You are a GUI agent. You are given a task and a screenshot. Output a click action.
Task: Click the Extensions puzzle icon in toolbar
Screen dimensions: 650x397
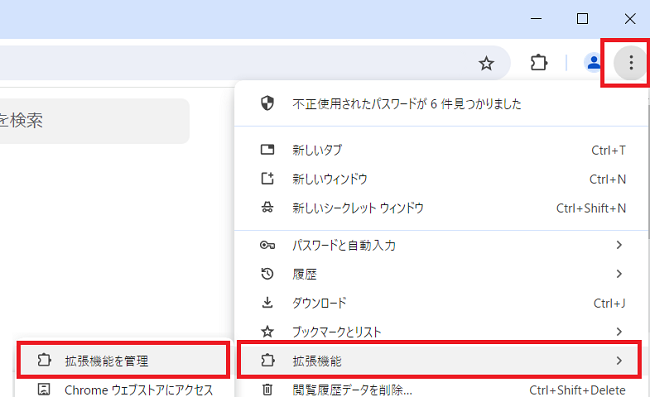point(538,63)
